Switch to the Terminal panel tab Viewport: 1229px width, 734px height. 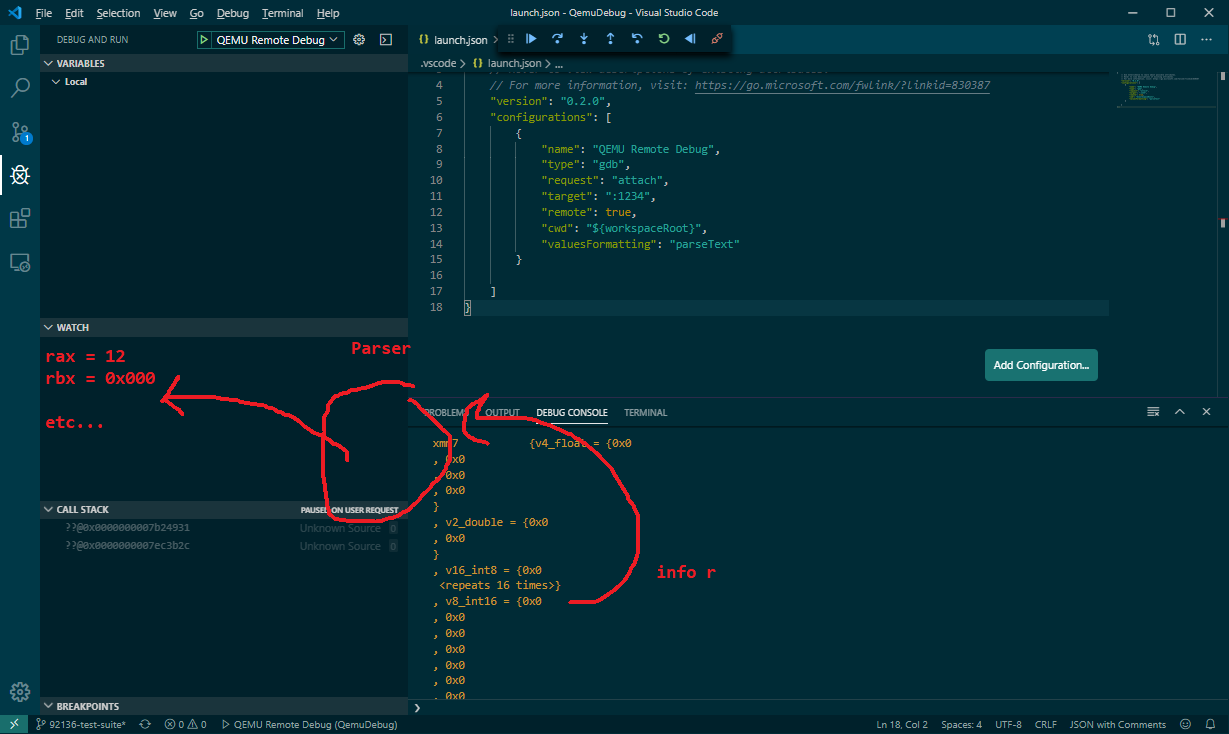pos(645,412)
